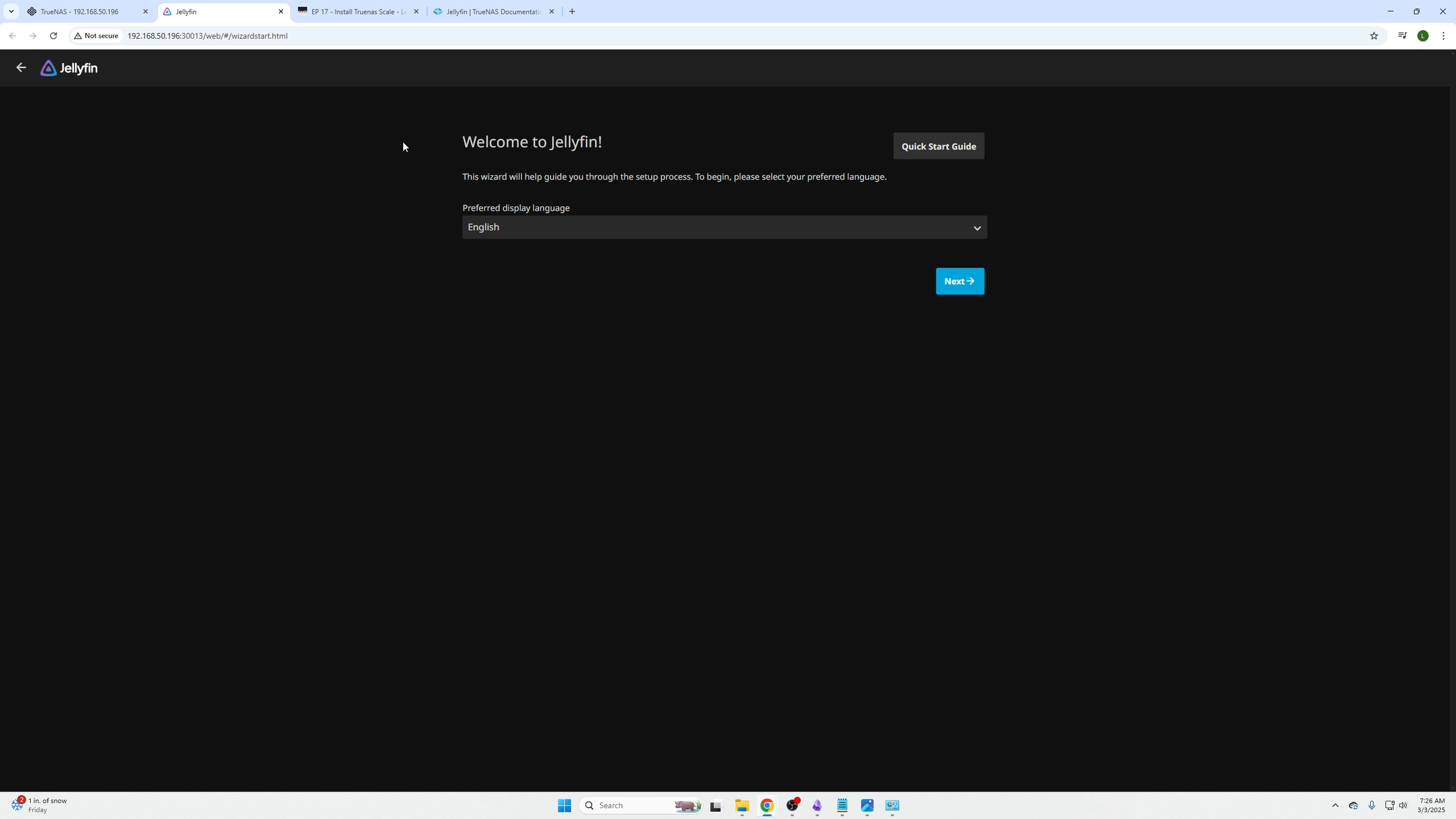Open the OneDrive sync tray icon
1456x819 pixels.
tap(1354, 805)
